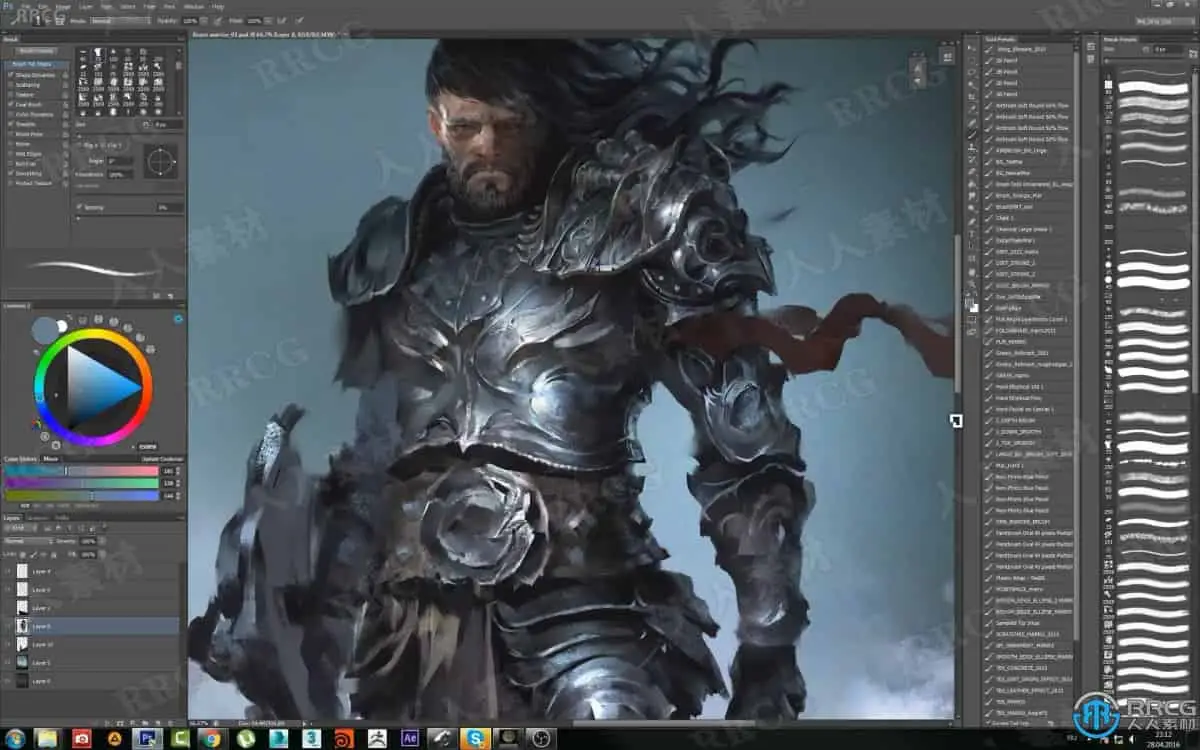
Task: Toggle the Smoothing checkbox
Action: pos(10,172)
